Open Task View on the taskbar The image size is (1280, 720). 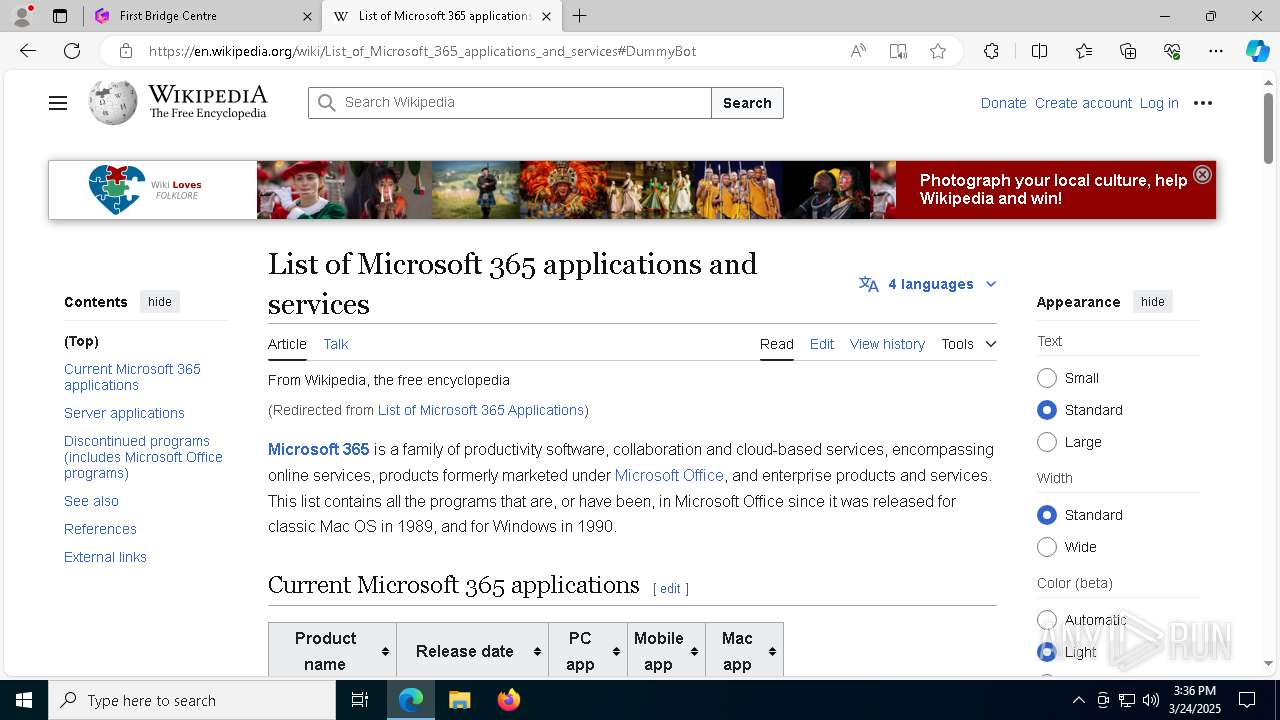click(360, 700)
